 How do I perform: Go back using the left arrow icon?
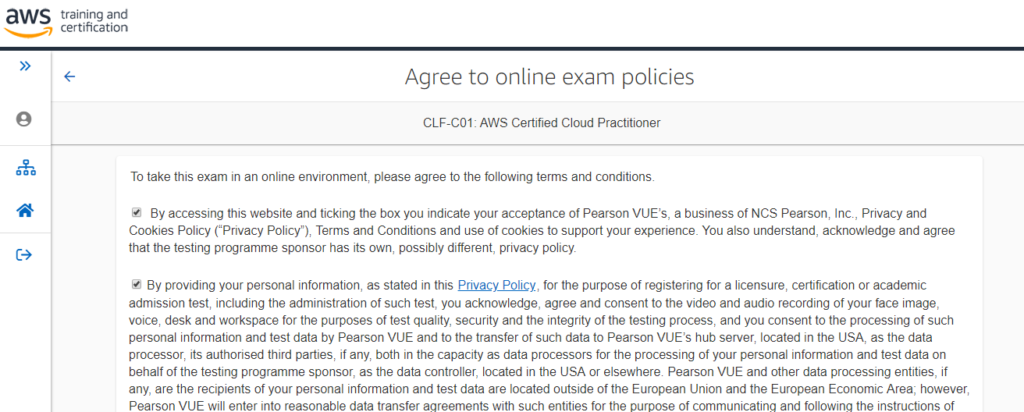pyautogui.click(x=70, y=77)
